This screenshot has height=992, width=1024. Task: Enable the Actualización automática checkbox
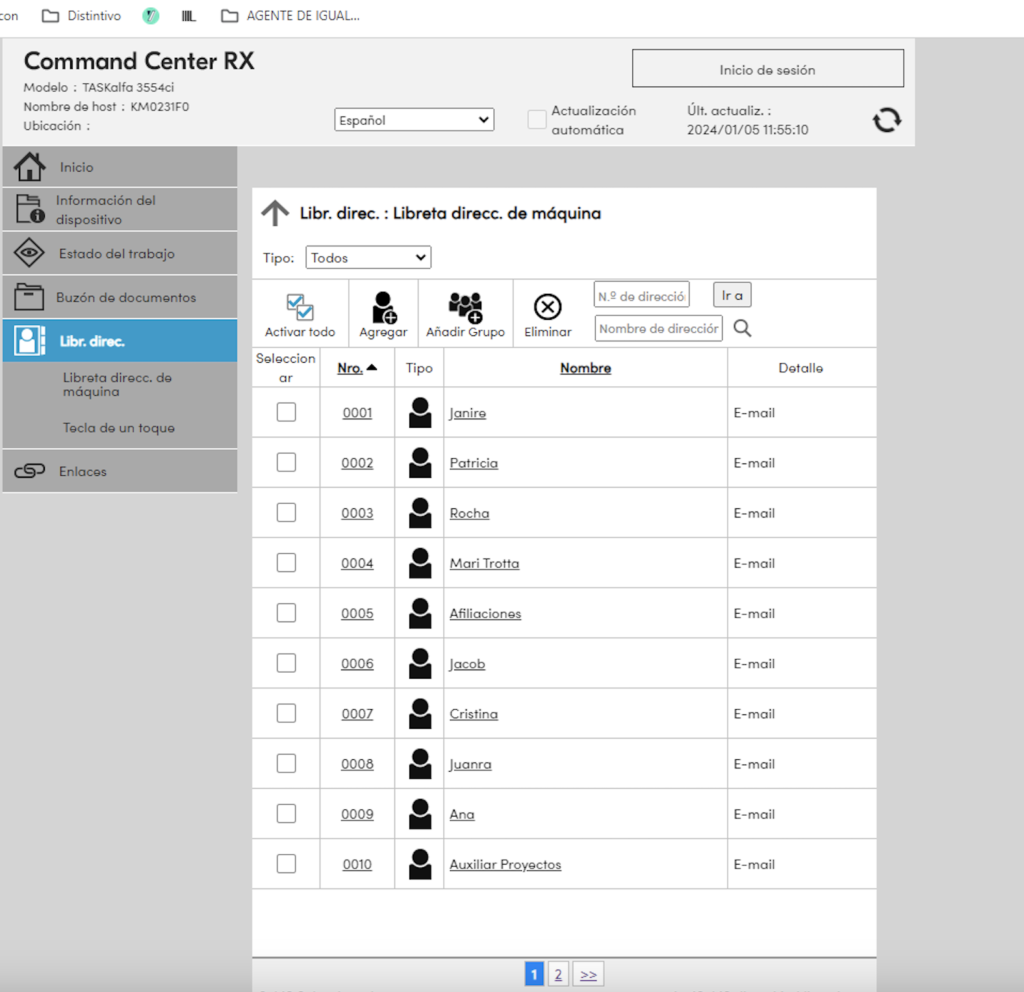(537, 120)
